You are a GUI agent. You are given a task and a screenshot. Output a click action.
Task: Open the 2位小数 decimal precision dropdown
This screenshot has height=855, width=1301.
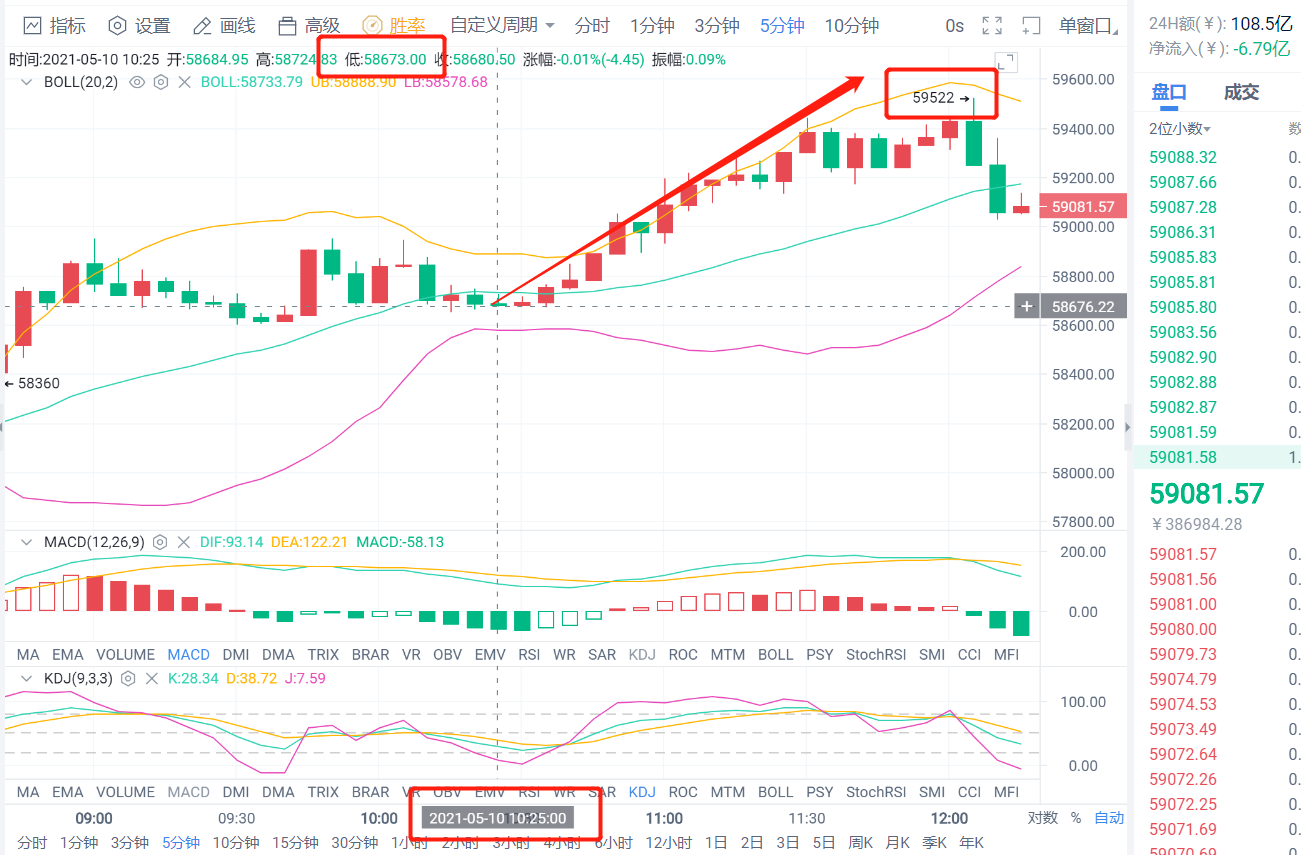[x=1180, y=128]
